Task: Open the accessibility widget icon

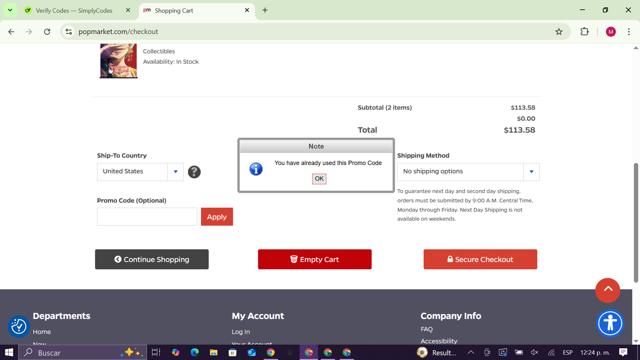Action: click(610, 323)
